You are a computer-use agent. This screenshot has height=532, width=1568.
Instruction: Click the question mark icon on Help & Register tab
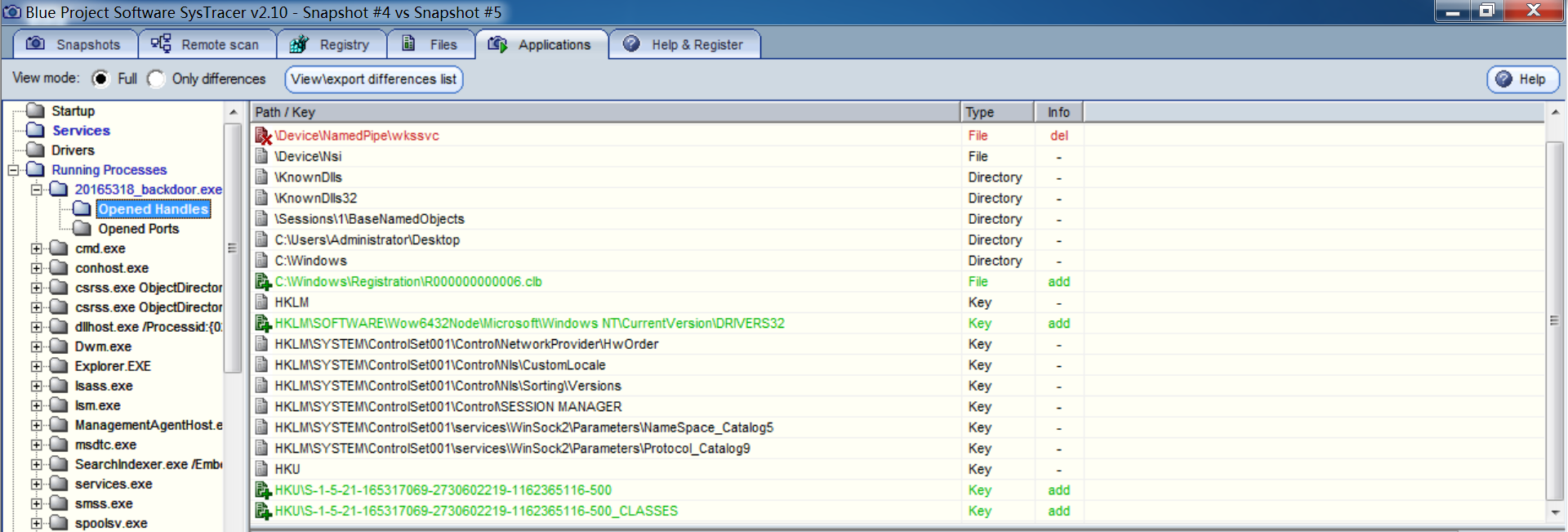coord(631,43)
